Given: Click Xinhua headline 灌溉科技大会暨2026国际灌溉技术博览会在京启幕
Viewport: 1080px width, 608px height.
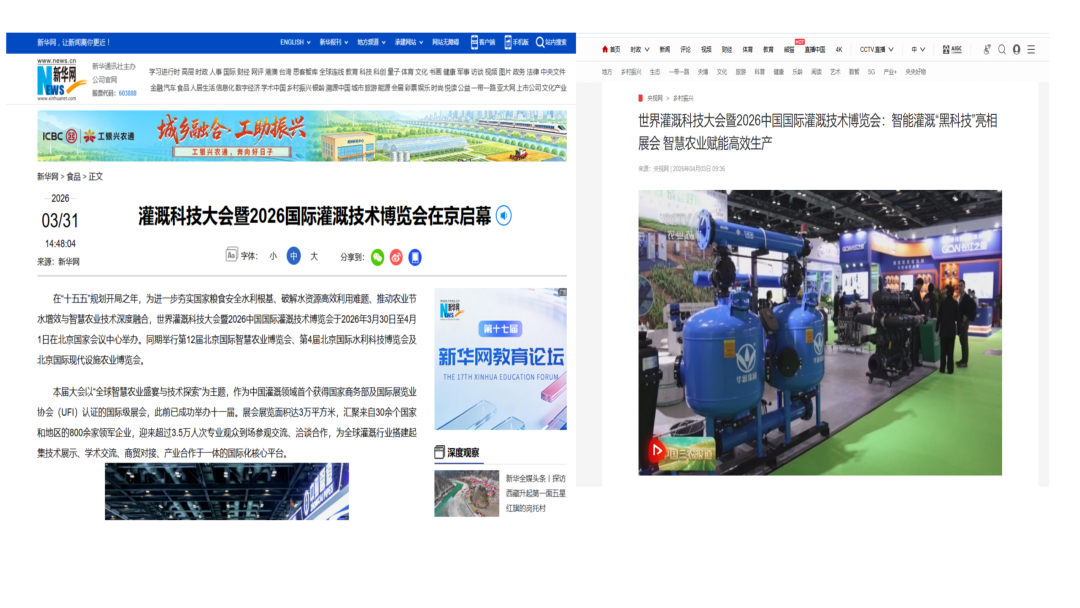Looking at the screenshot, I should [x=315, y=216].
